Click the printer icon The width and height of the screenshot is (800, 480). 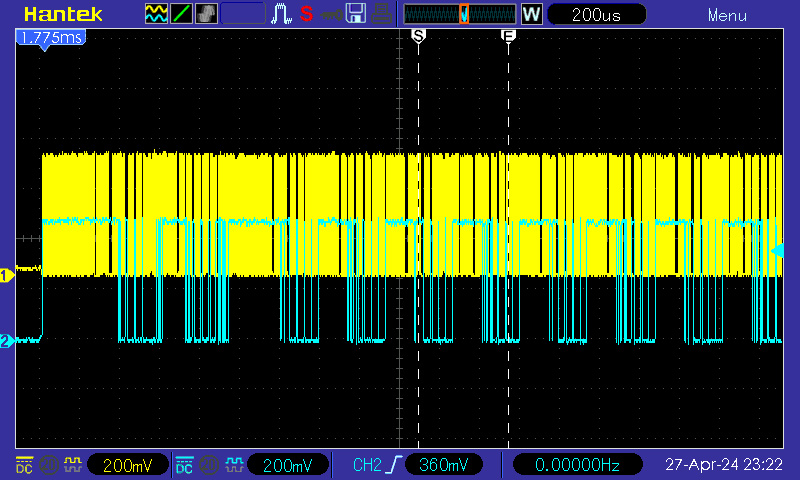(382, 14)
